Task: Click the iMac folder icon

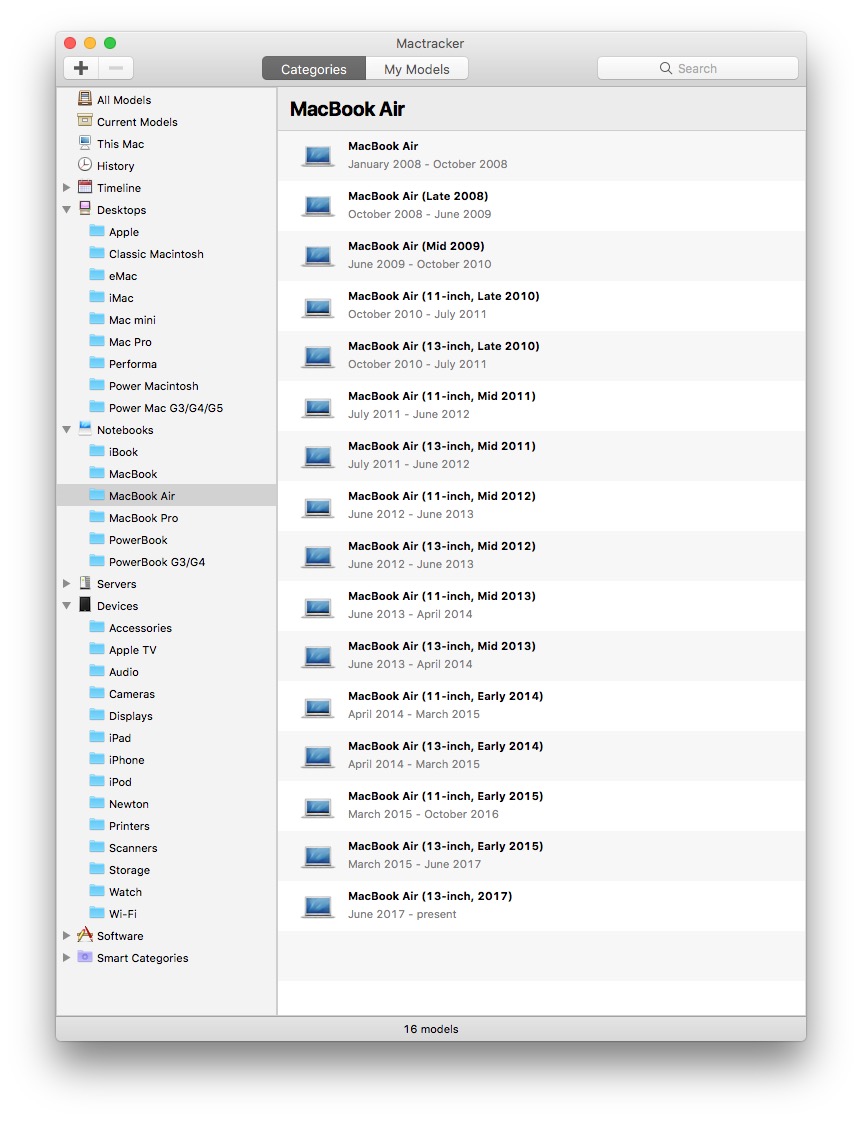Action: click(x=96, y=297)
